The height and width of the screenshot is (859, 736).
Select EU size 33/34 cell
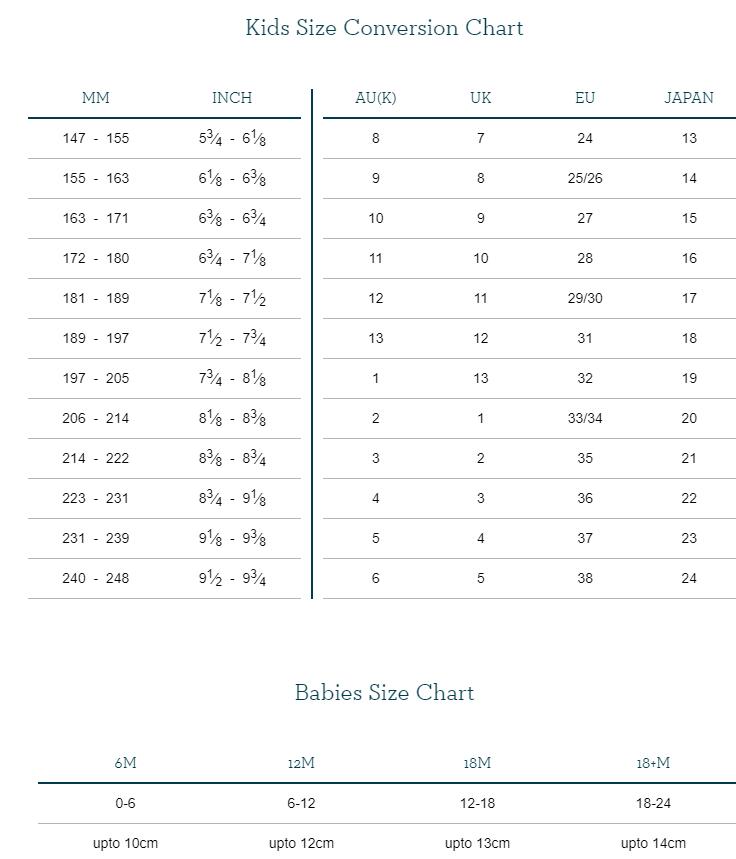[585, 418]
